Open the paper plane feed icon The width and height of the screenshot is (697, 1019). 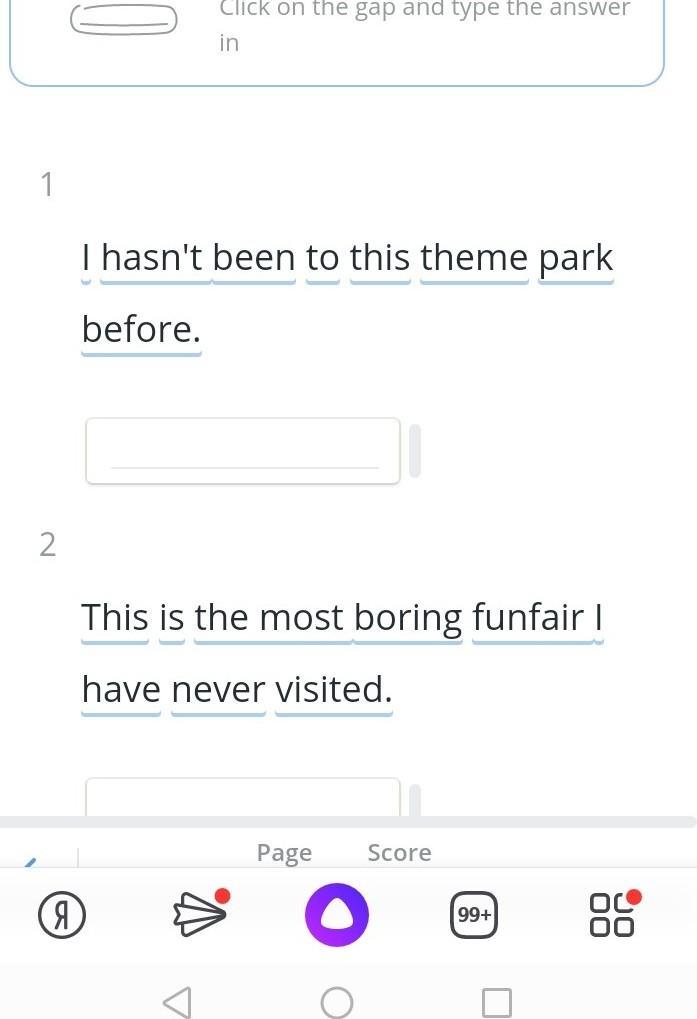(x=199, y=913)
